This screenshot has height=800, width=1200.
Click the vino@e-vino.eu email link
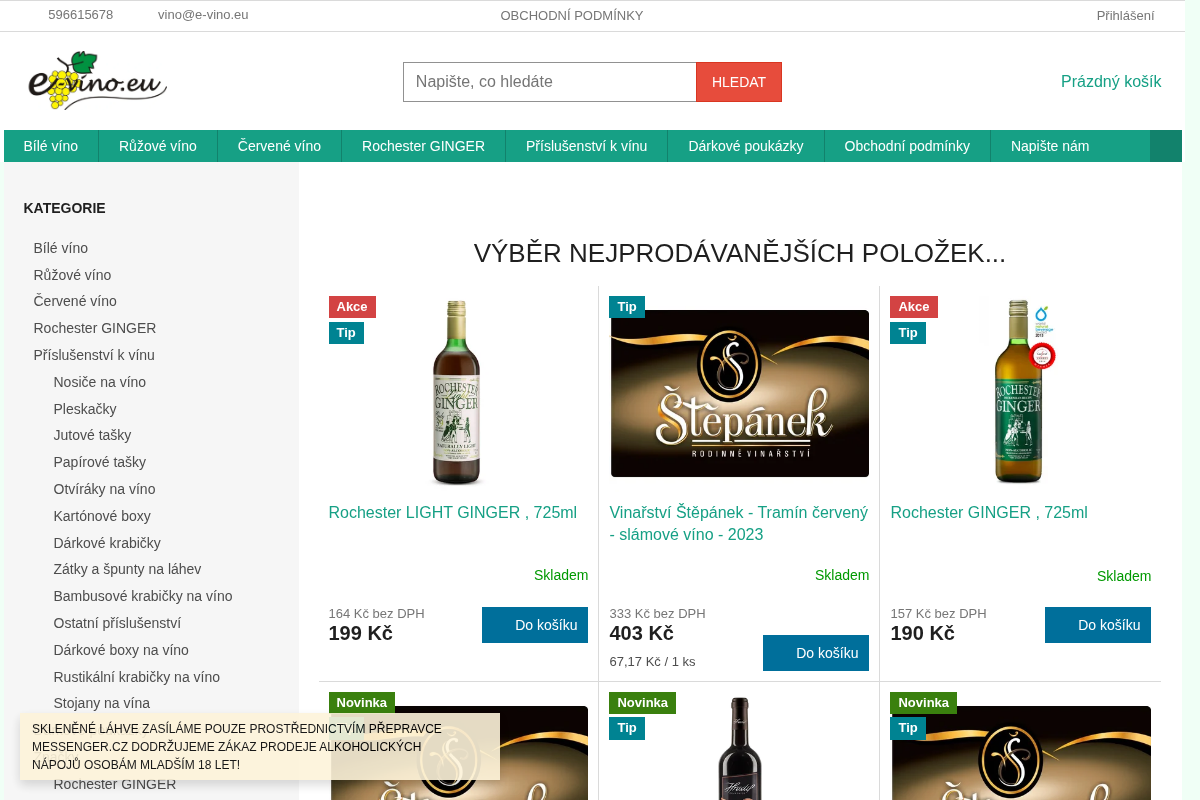click(x=203, y=15)
